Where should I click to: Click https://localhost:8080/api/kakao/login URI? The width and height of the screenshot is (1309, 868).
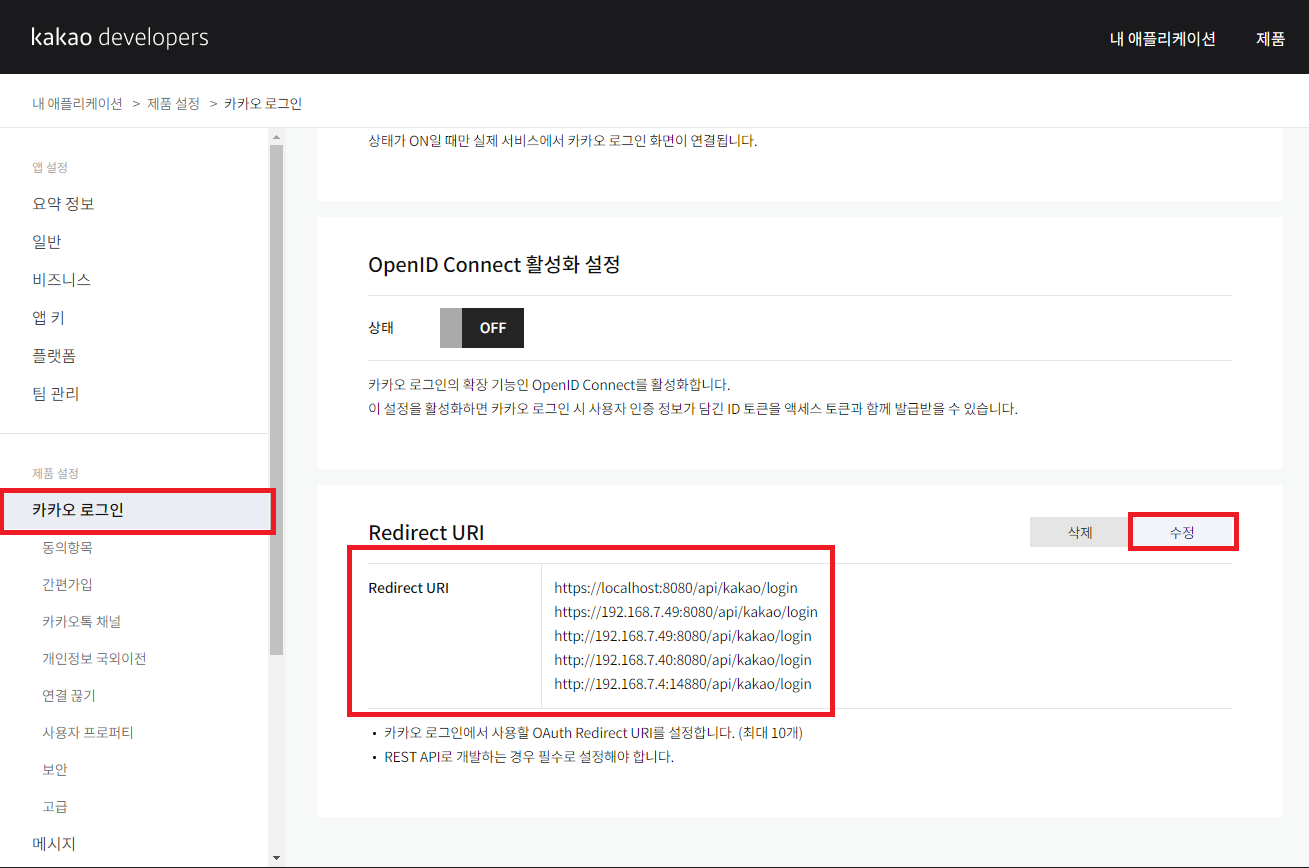pos(676,588)
